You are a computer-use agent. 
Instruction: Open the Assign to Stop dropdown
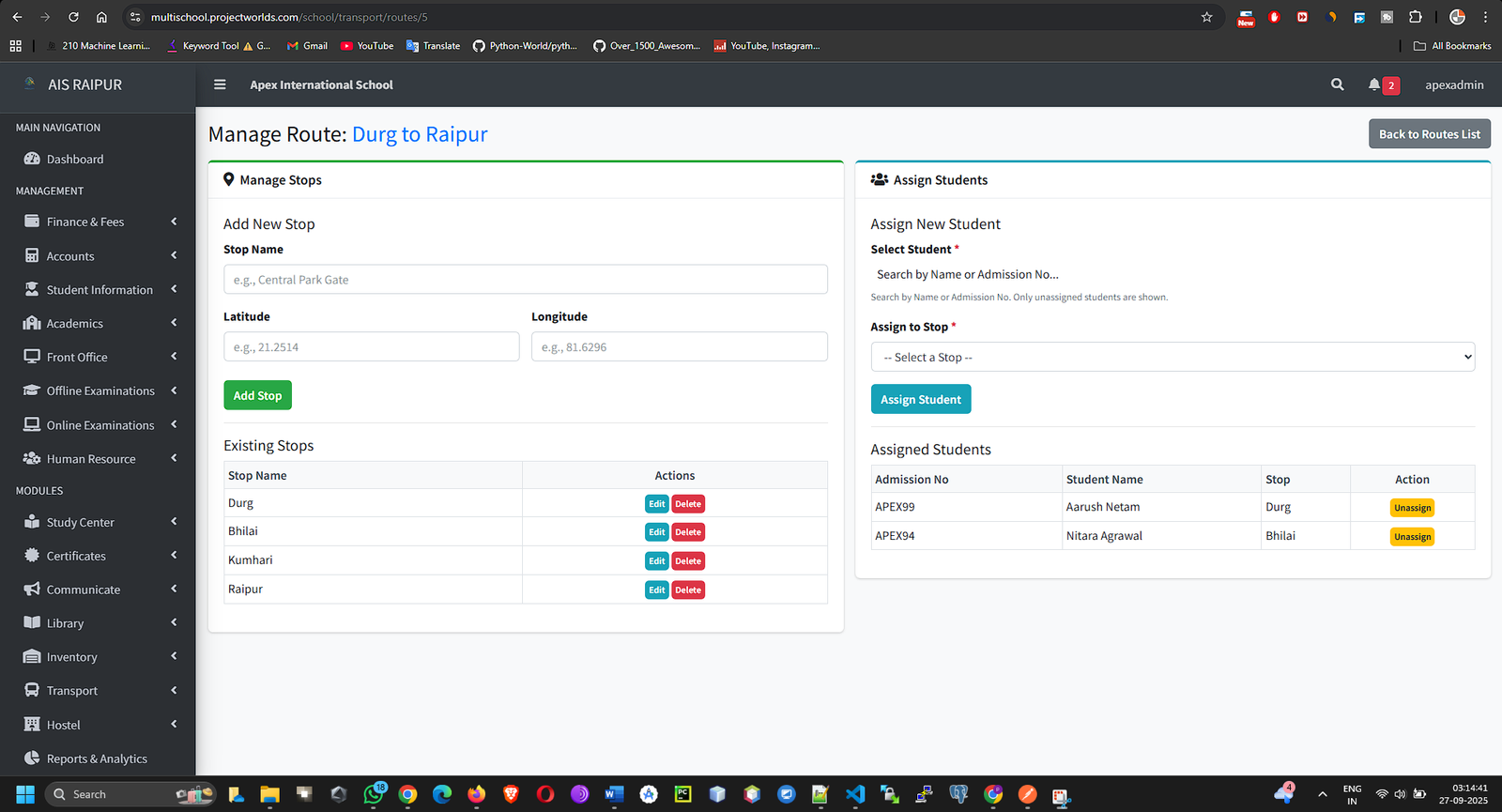tap(1172, 358)
